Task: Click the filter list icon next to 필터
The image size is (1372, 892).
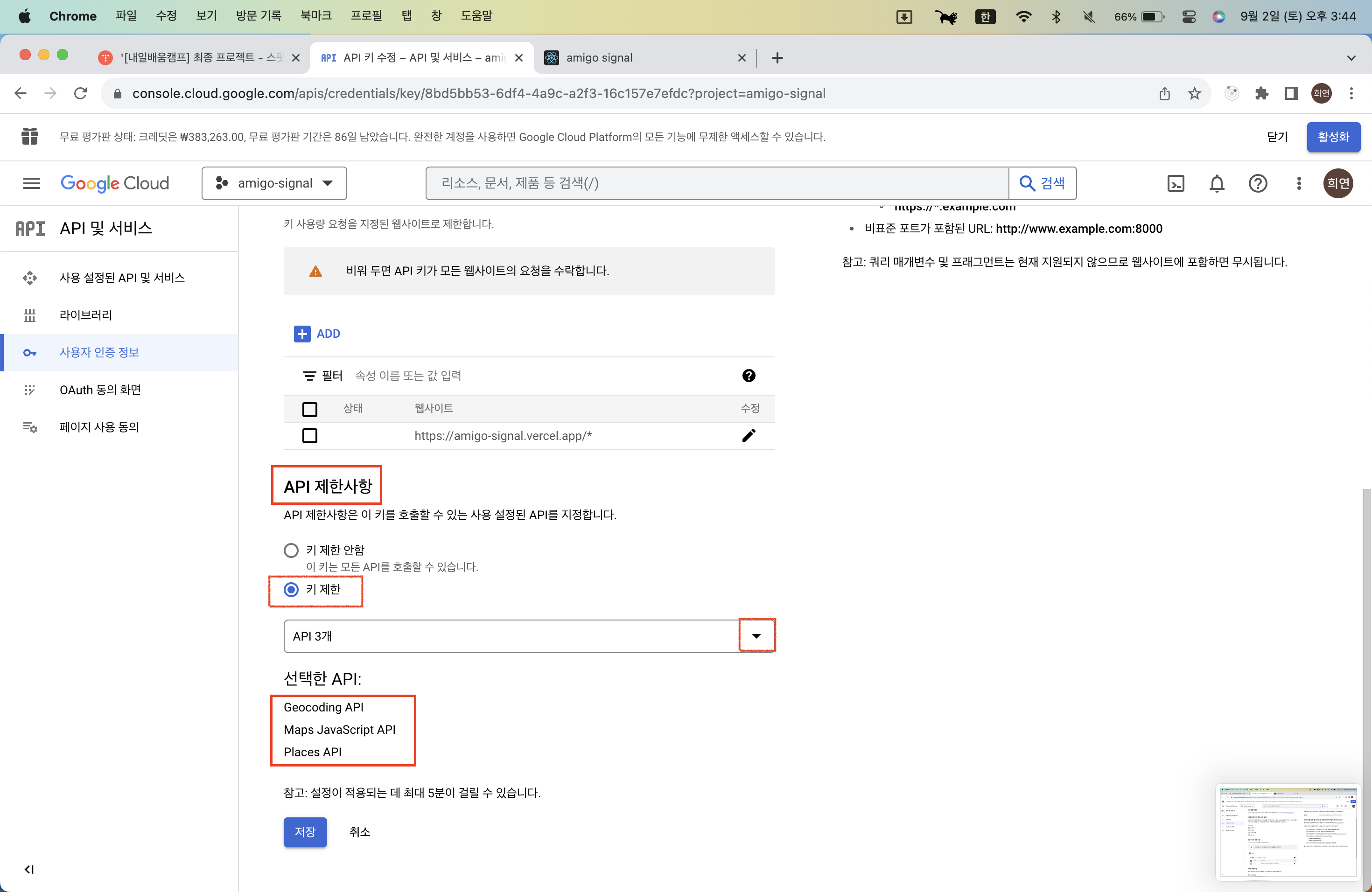Action: (x=309, y=376)
